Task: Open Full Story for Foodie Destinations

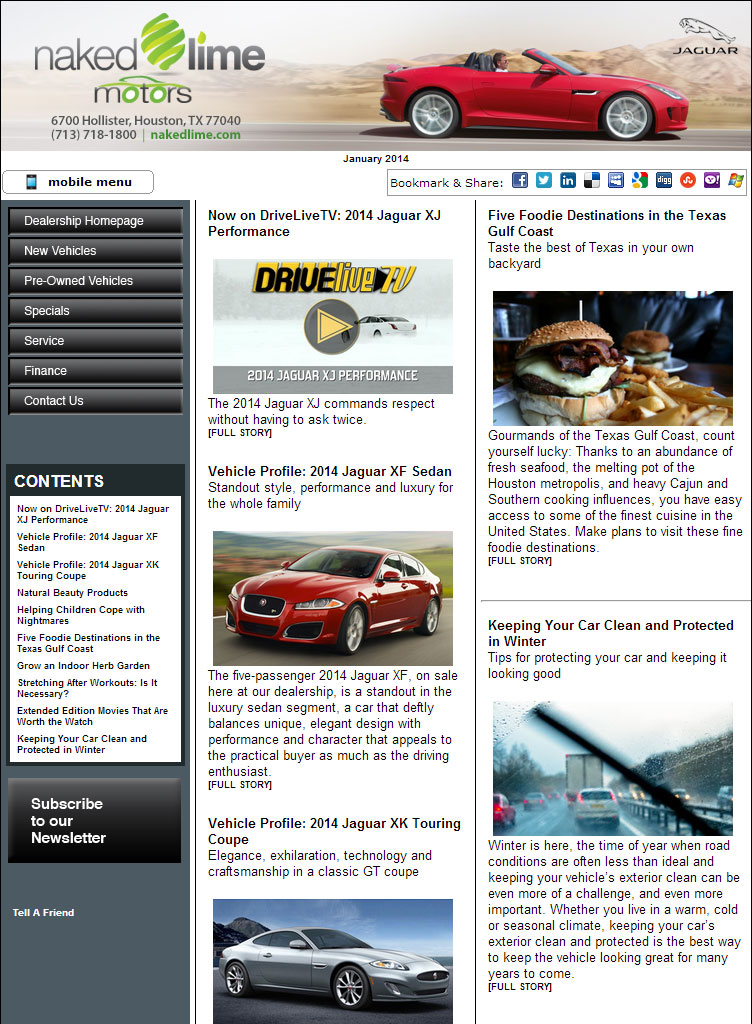Action: [520, 561]
